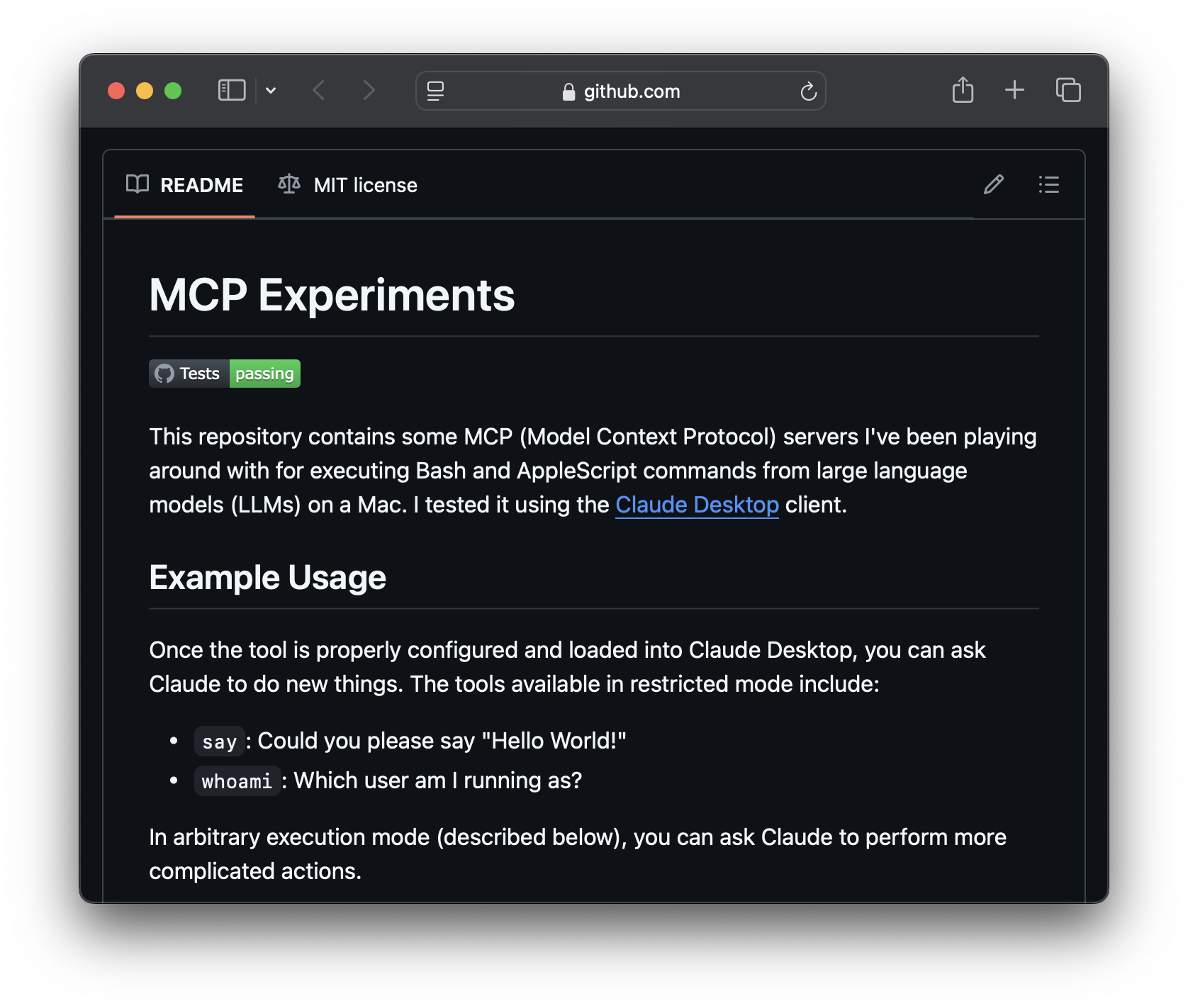The height and width of the screenshot is (1008, 1188).
Task: Click the Tests passing badge
Action: [x=225, y=374]
